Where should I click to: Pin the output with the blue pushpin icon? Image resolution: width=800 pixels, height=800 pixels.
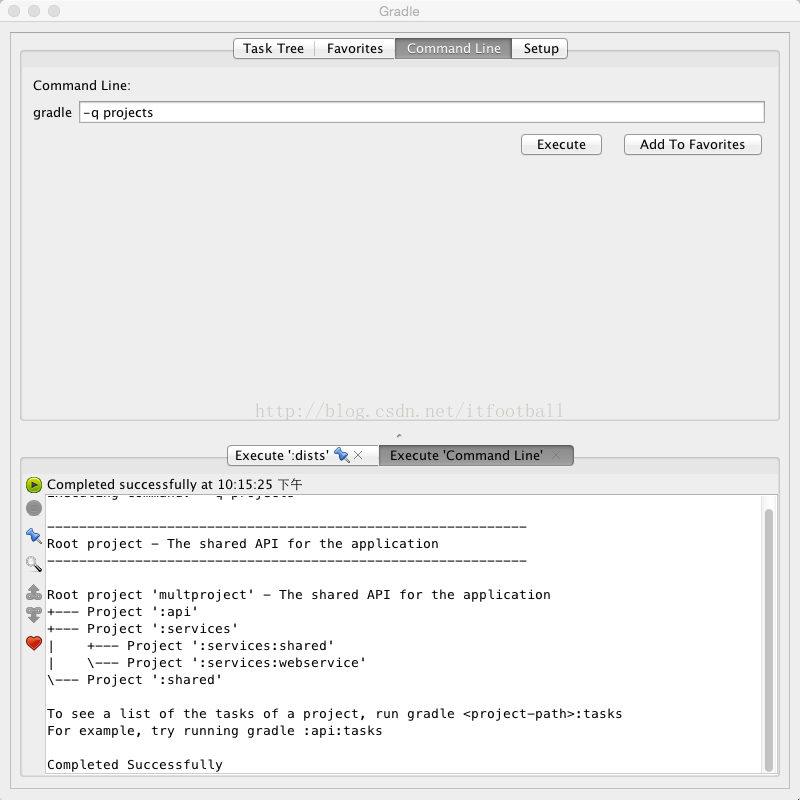[34, 536]
